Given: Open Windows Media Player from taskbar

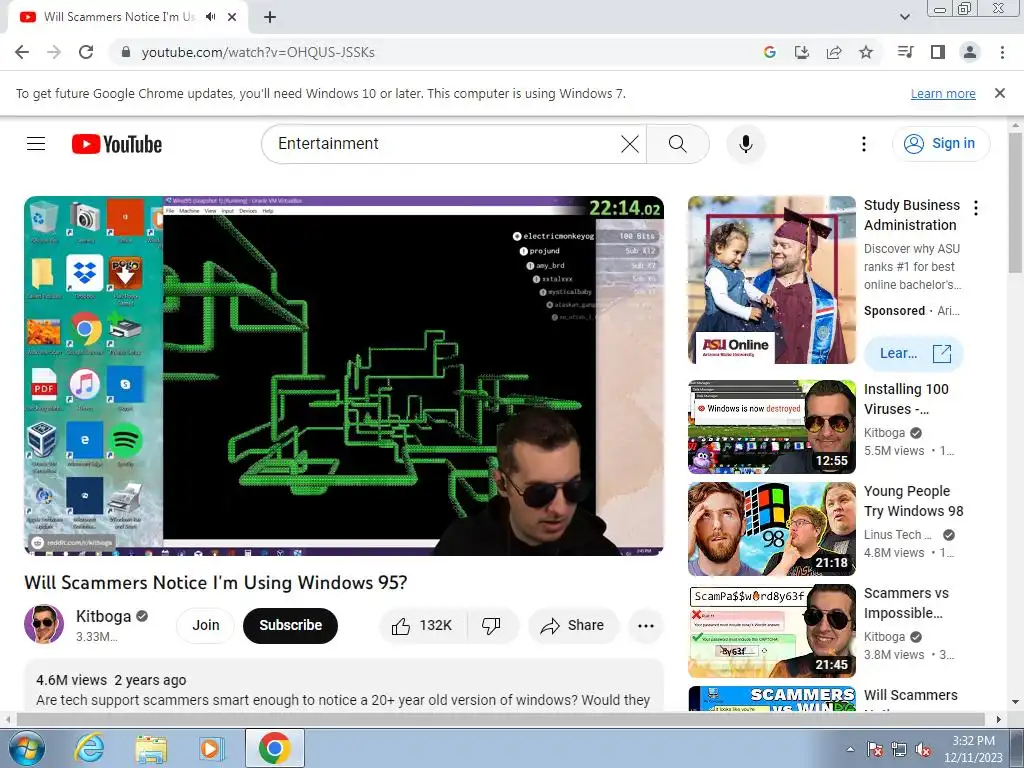Looking at the screenshot, I should tap(210, 748).
